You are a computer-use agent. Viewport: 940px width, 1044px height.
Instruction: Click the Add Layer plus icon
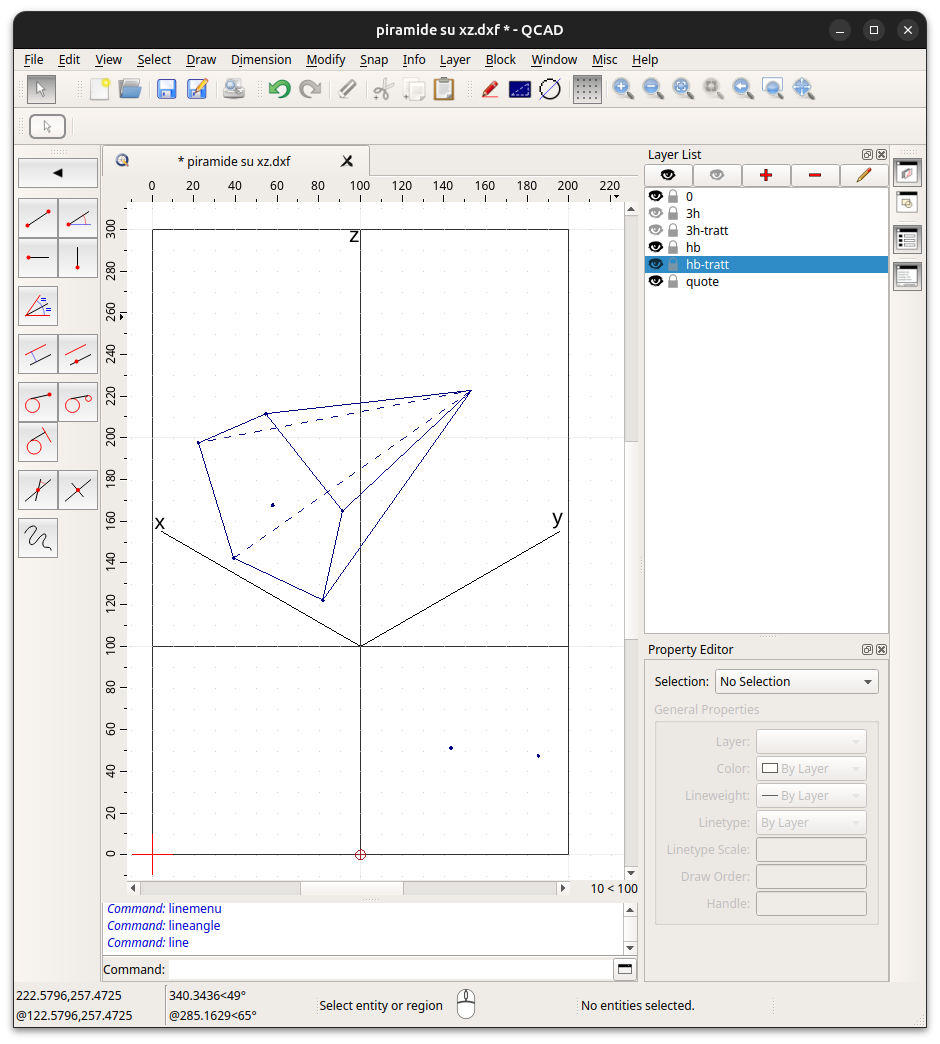point(766,175)
